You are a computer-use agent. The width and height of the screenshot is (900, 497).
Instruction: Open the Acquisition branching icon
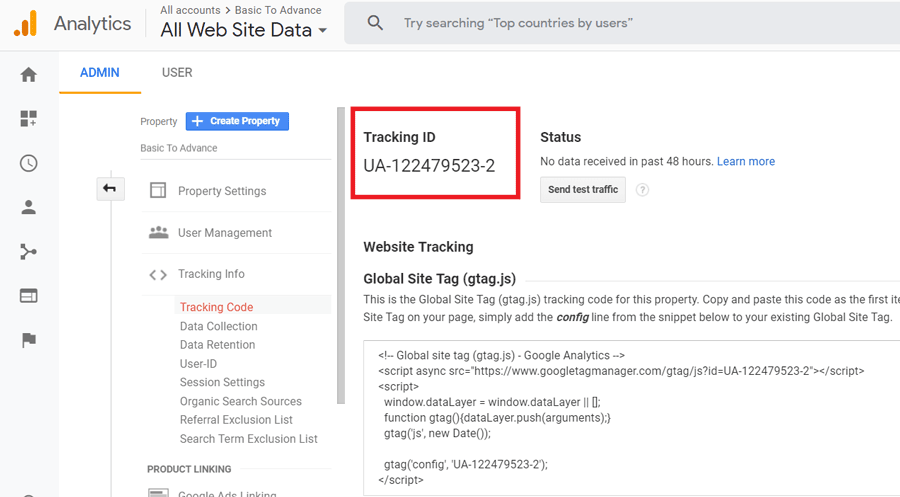click(x=28, y=251)
